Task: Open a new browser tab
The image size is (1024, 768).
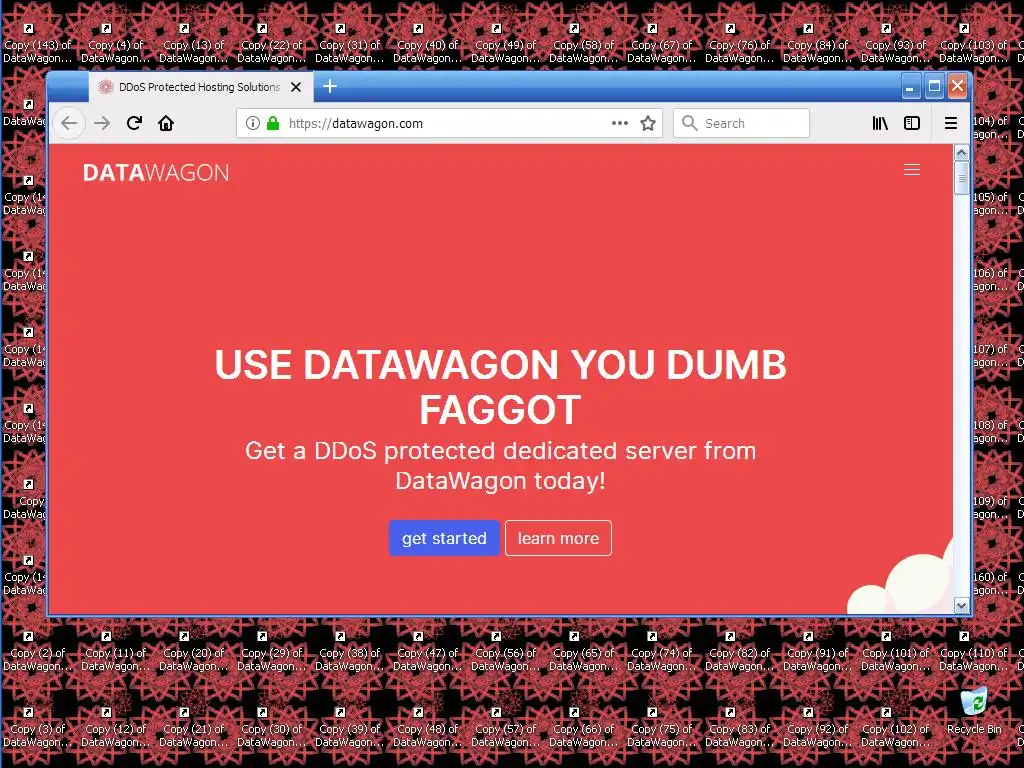Action: coord(330,86)
